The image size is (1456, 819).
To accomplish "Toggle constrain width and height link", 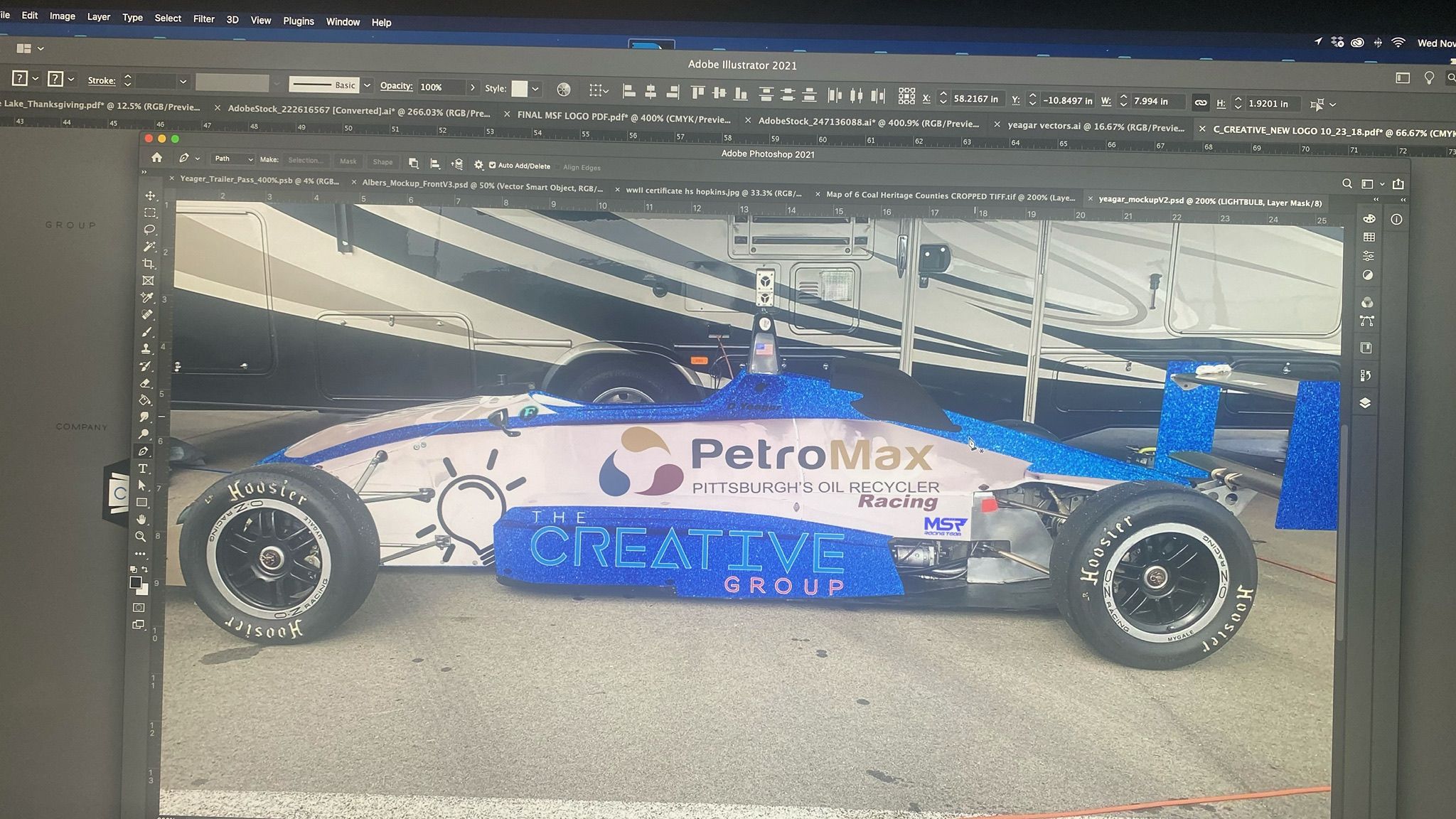I will (x=1200, y=103).
